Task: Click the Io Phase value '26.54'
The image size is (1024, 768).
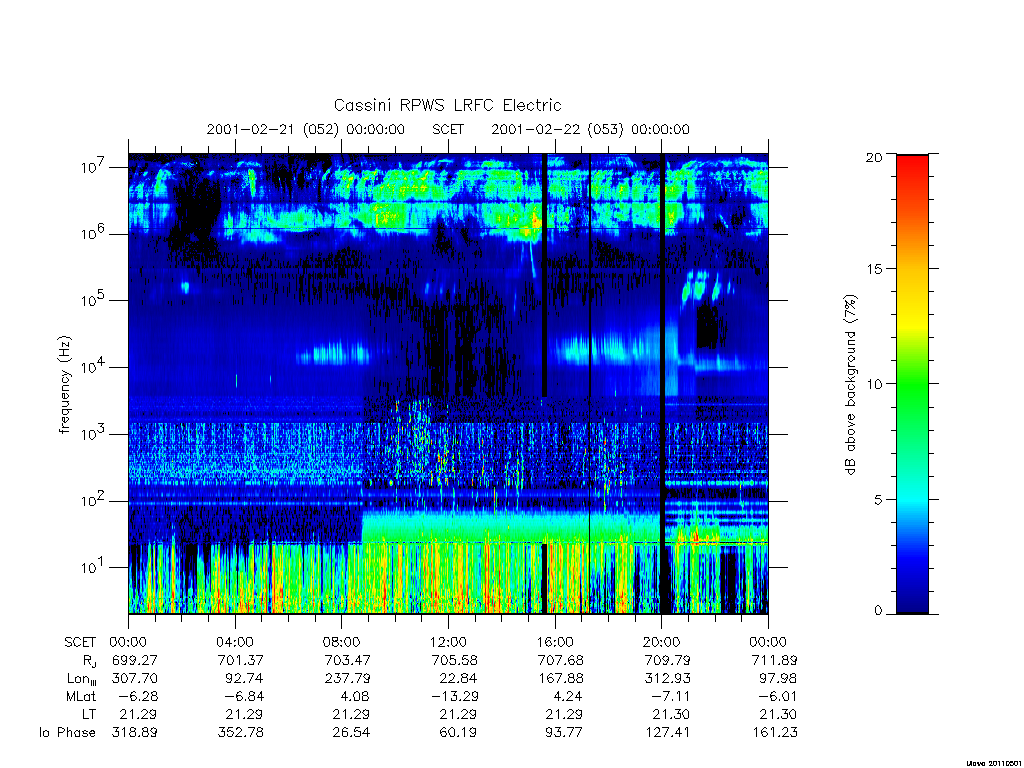Action: click(351, 733)
